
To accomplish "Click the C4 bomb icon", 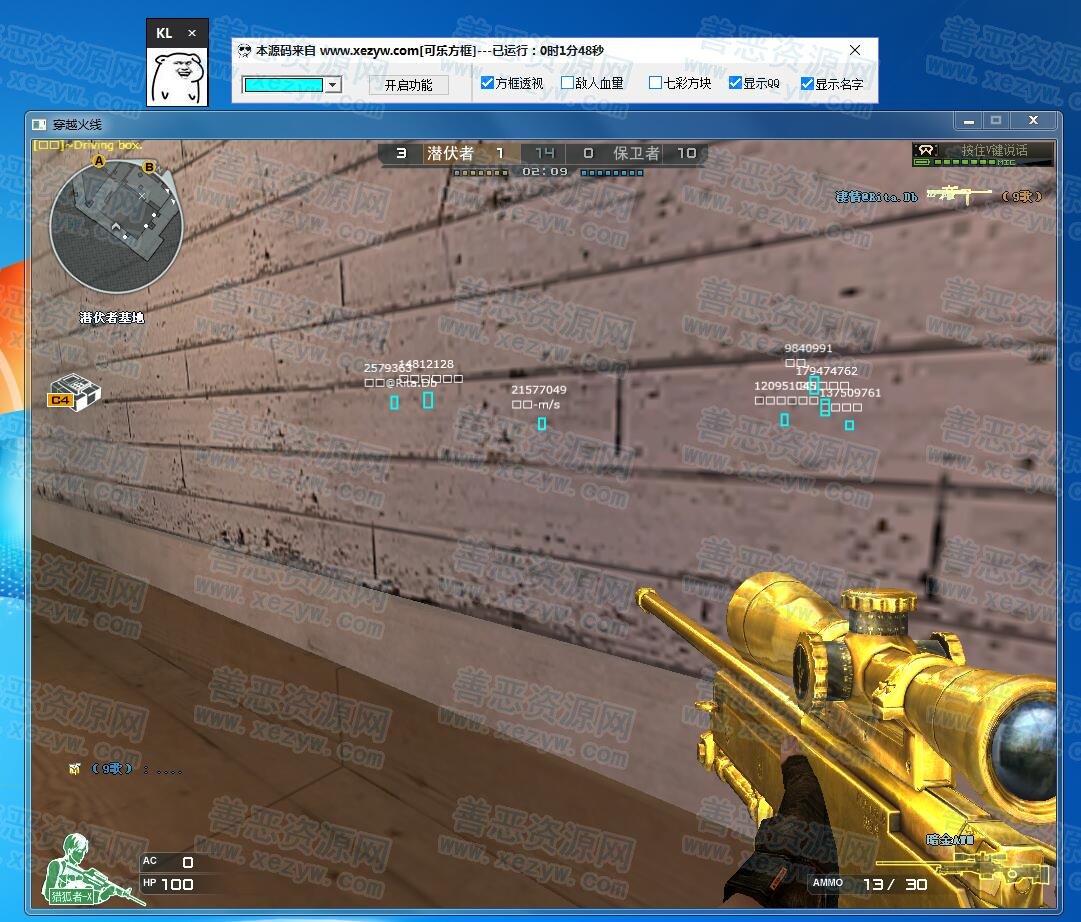I will tap(73, 391).
